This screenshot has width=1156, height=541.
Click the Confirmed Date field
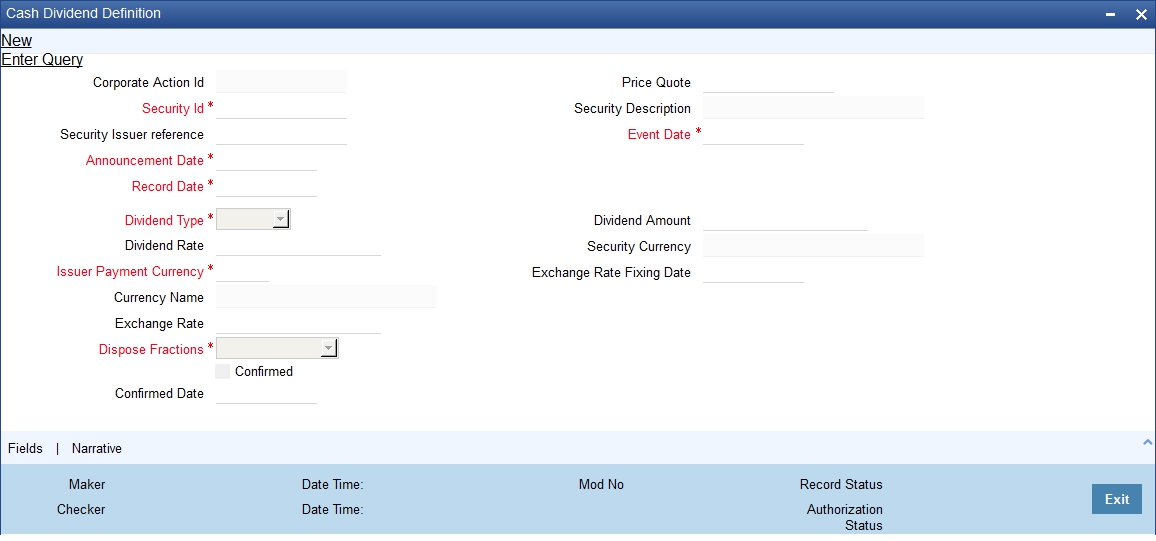point(266,393)
